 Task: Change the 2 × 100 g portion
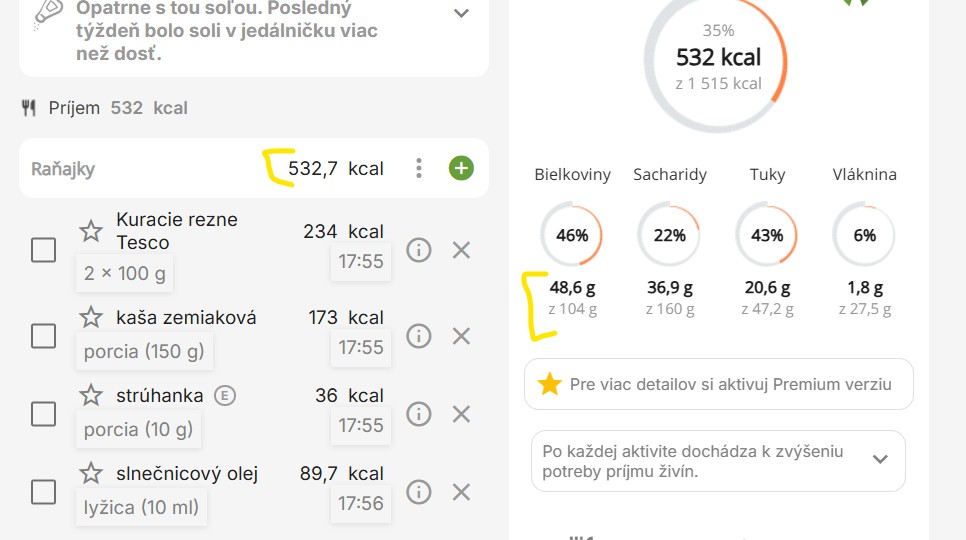pyautogui.click(x=125, y=273)
